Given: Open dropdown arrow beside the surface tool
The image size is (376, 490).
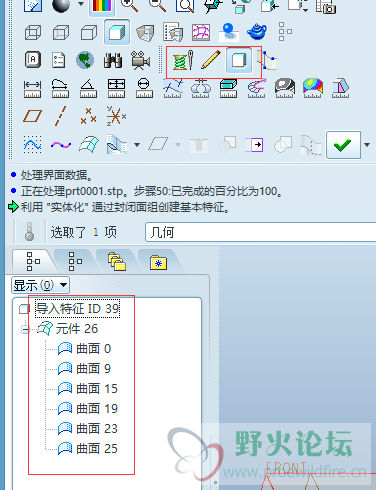Looking at the screenshot, I should 137,145.
